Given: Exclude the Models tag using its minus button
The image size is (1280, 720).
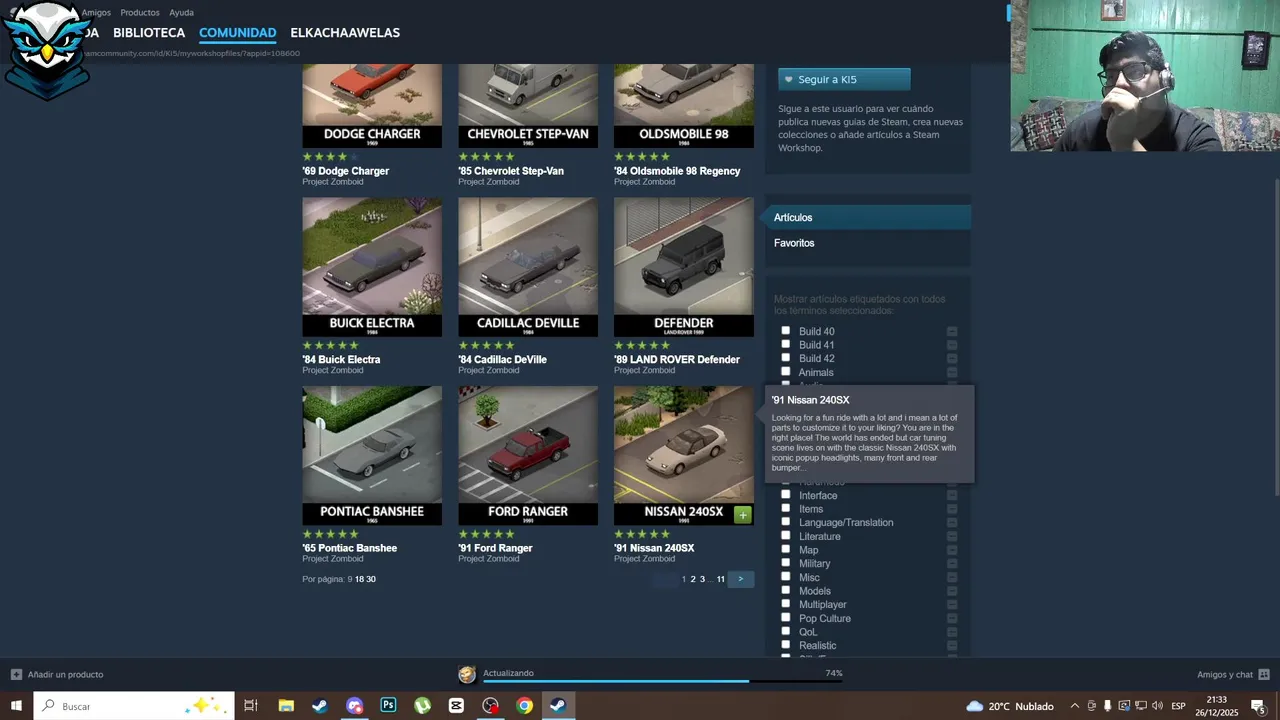Looking at the screenshot, I should [952, 591].
